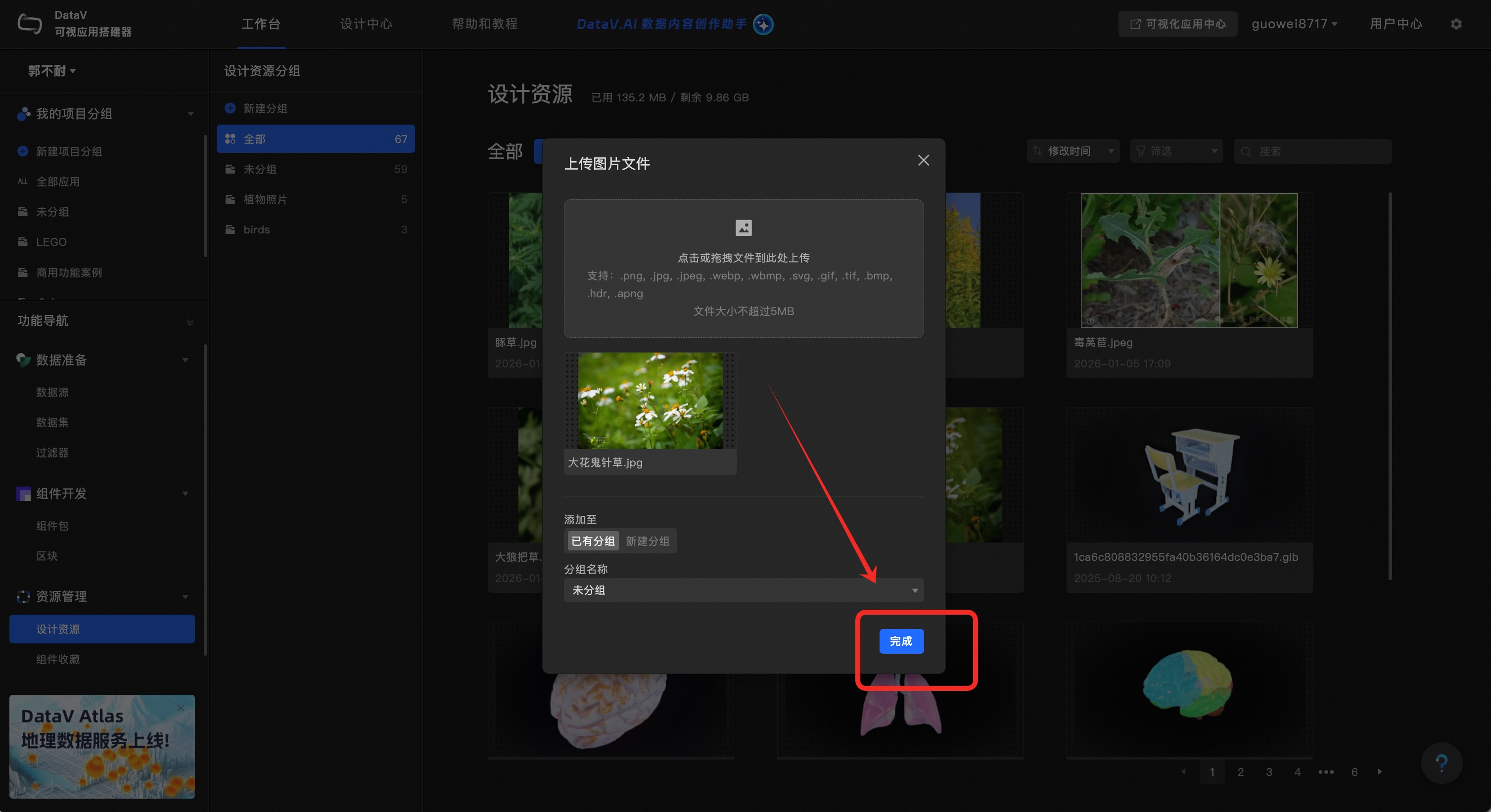
Task: Open settings gear icon in header
Action: pos(1456,24)
